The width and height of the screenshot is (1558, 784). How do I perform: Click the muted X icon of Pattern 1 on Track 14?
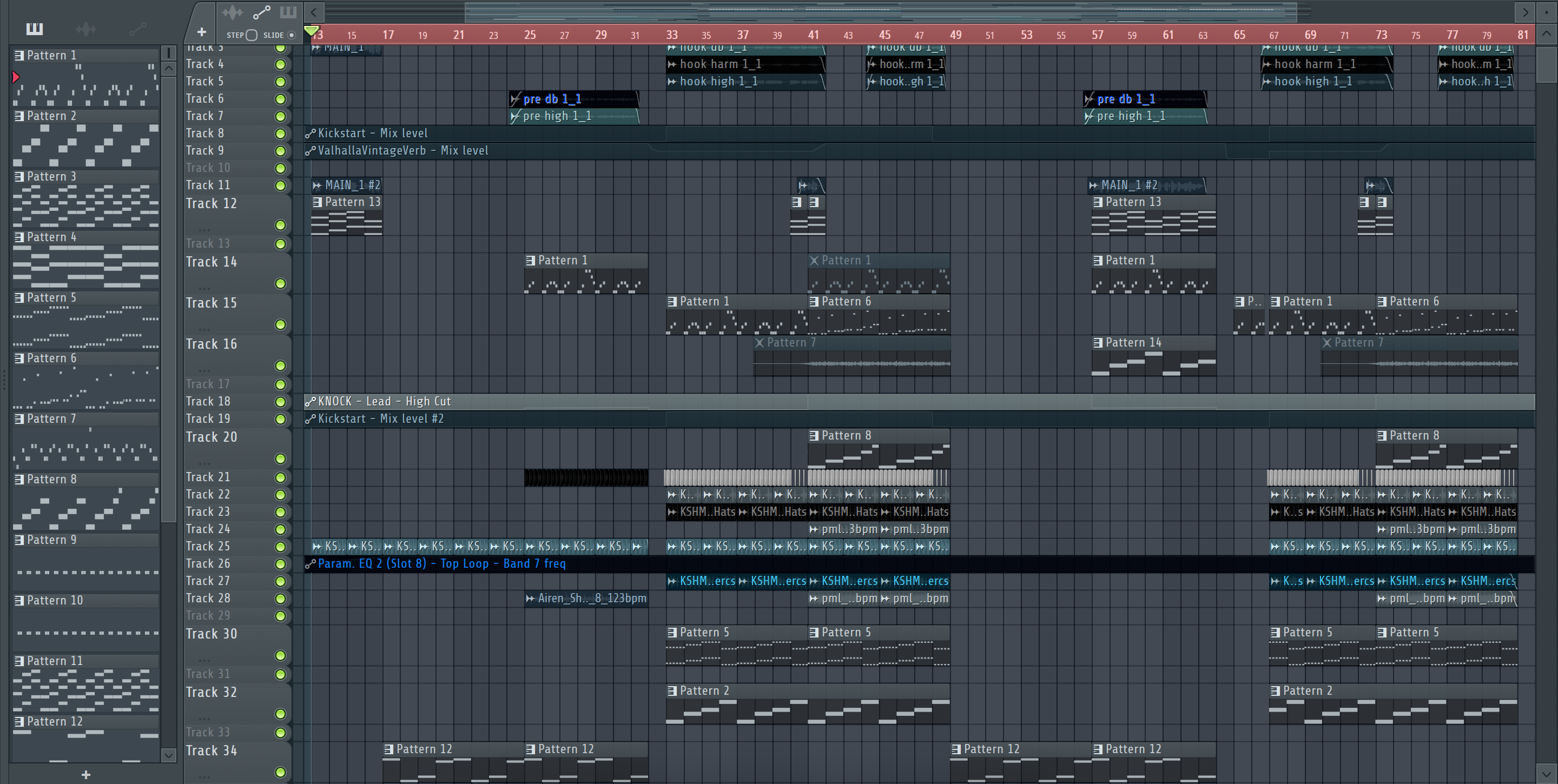coord(814,261)
